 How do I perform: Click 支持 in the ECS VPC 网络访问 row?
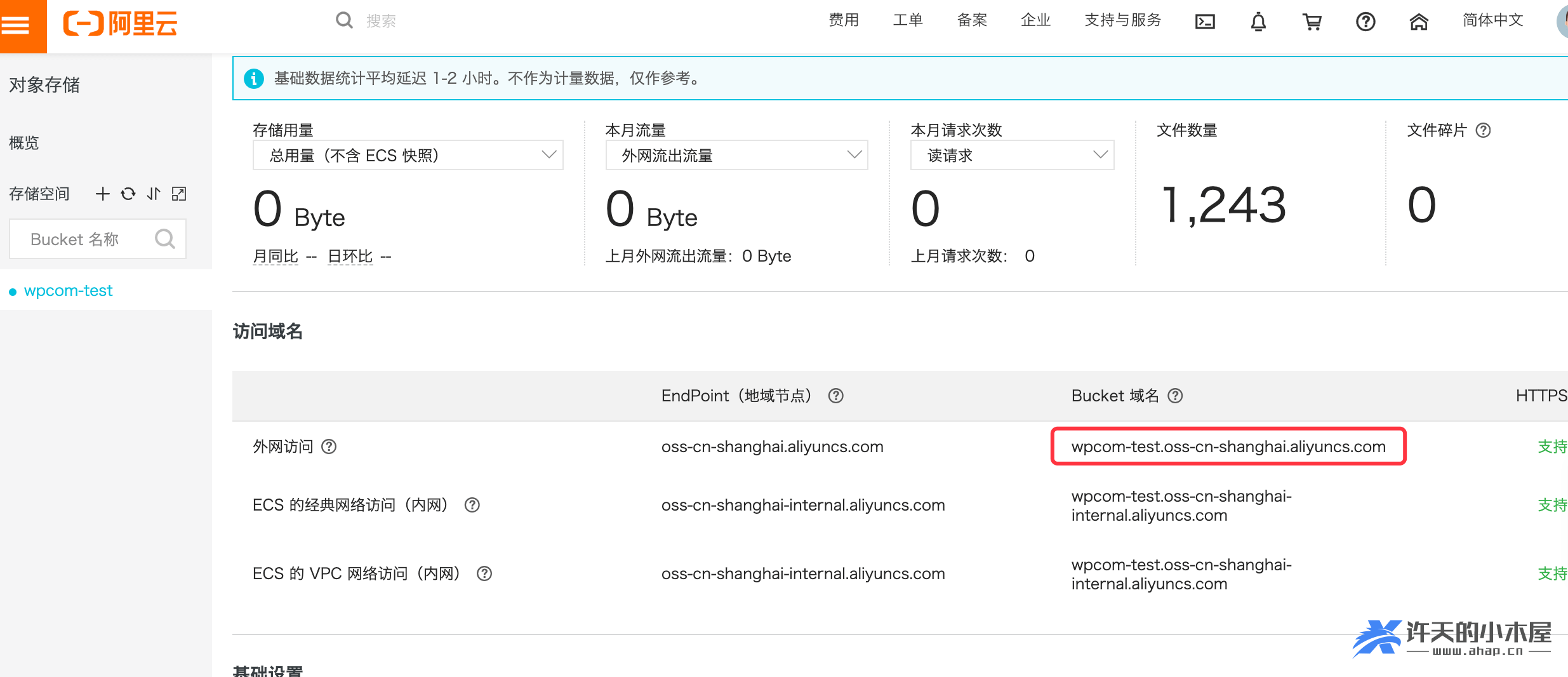click(1552, 573)
